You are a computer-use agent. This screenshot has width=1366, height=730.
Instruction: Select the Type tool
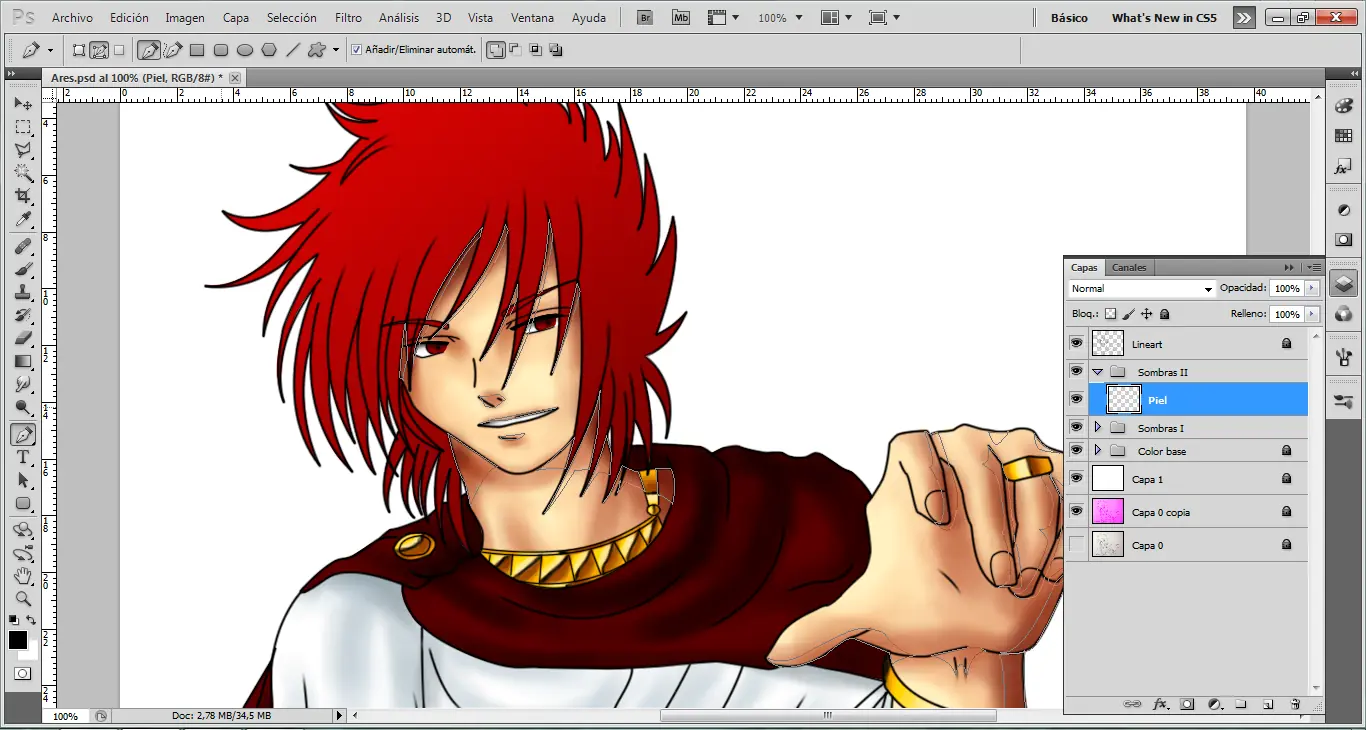[22, 457]
